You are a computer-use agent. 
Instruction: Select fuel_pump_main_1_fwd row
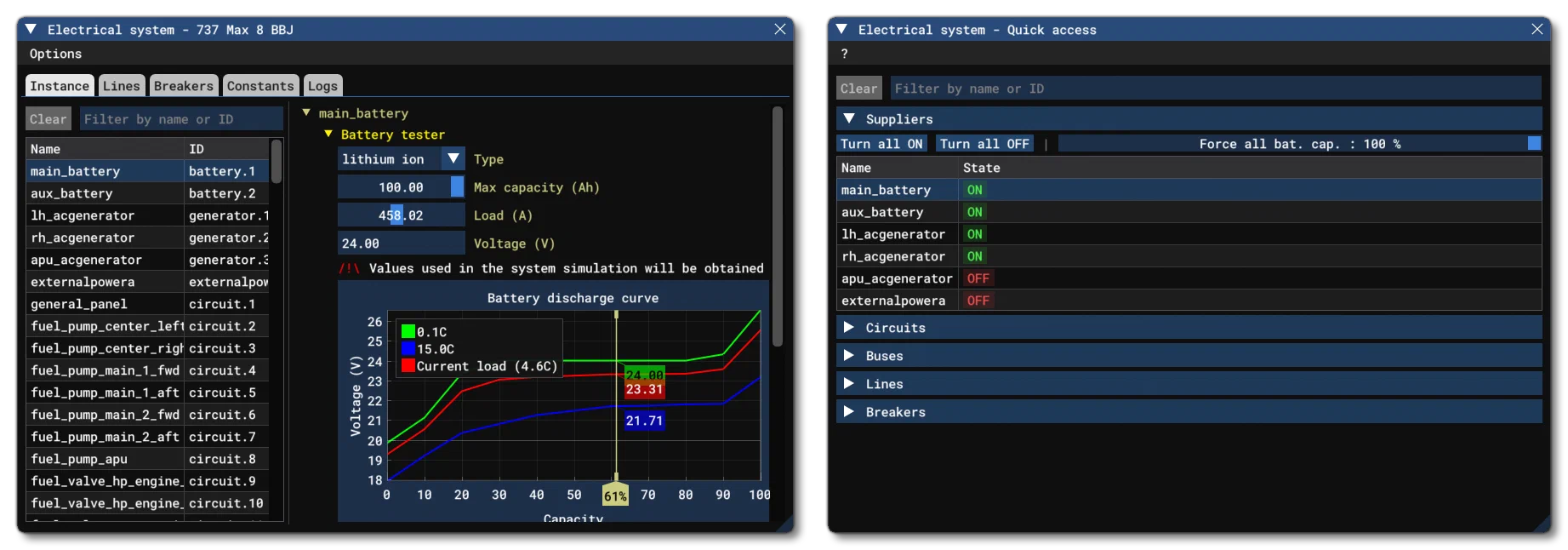[148, 370]
